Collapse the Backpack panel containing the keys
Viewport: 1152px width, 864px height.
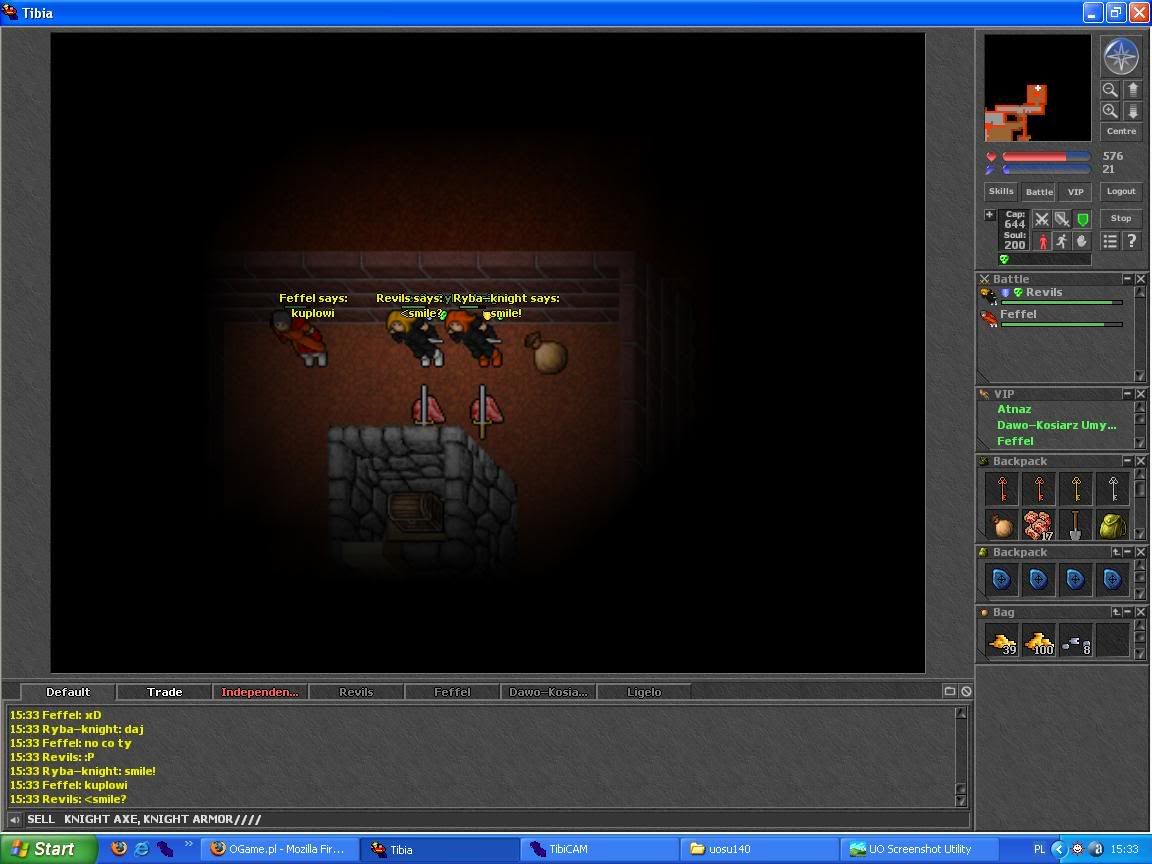click(x=1127, y=461)
